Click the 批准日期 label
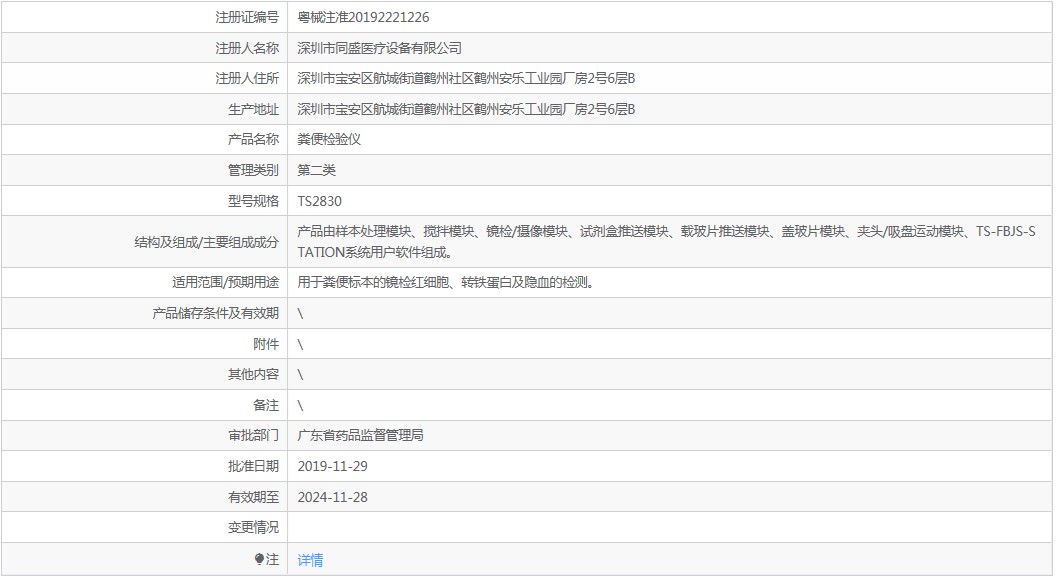This screenshot has height=578, width=1056. (x=253, y=467)
